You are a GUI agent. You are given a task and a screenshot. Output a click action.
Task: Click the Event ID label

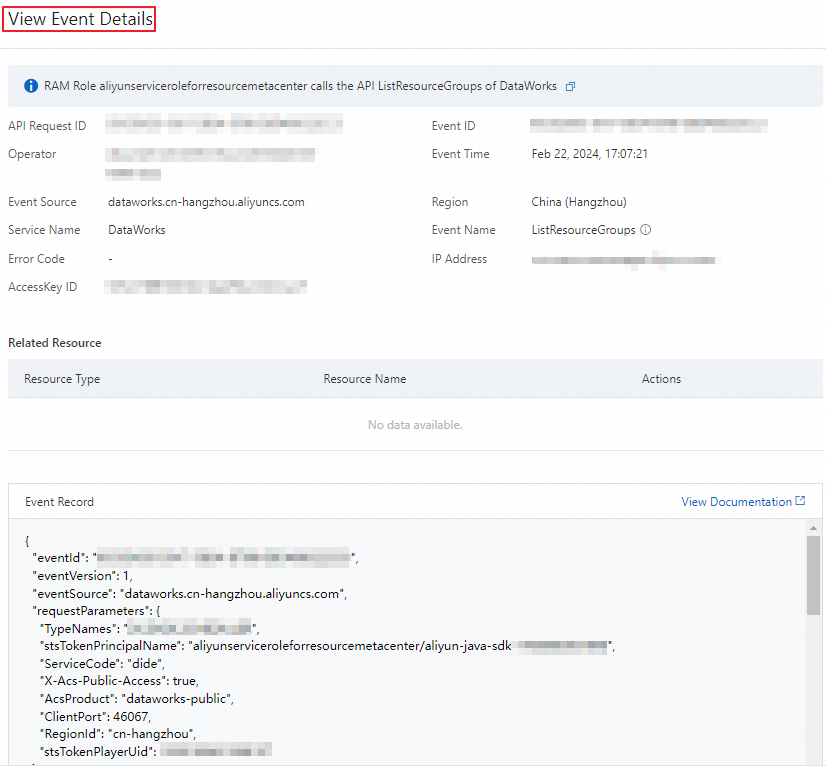[x=454, y=126]
